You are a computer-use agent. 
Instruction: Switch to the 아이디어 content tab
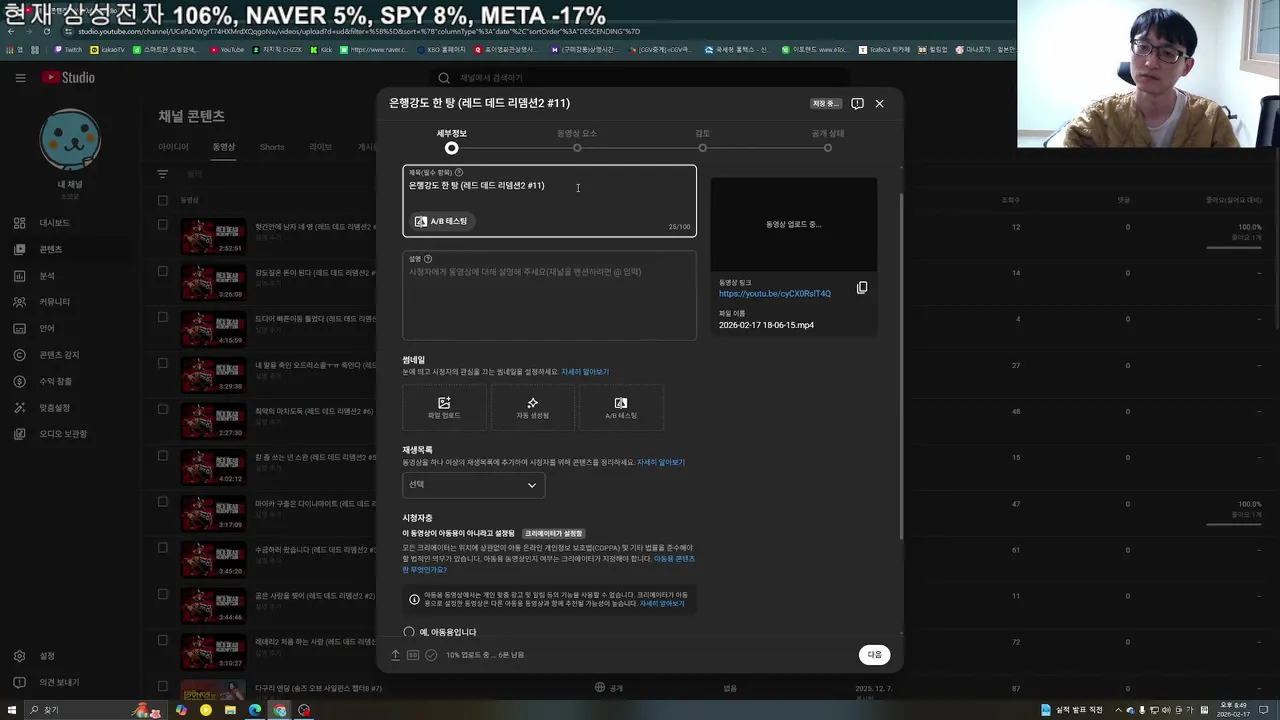173,147
